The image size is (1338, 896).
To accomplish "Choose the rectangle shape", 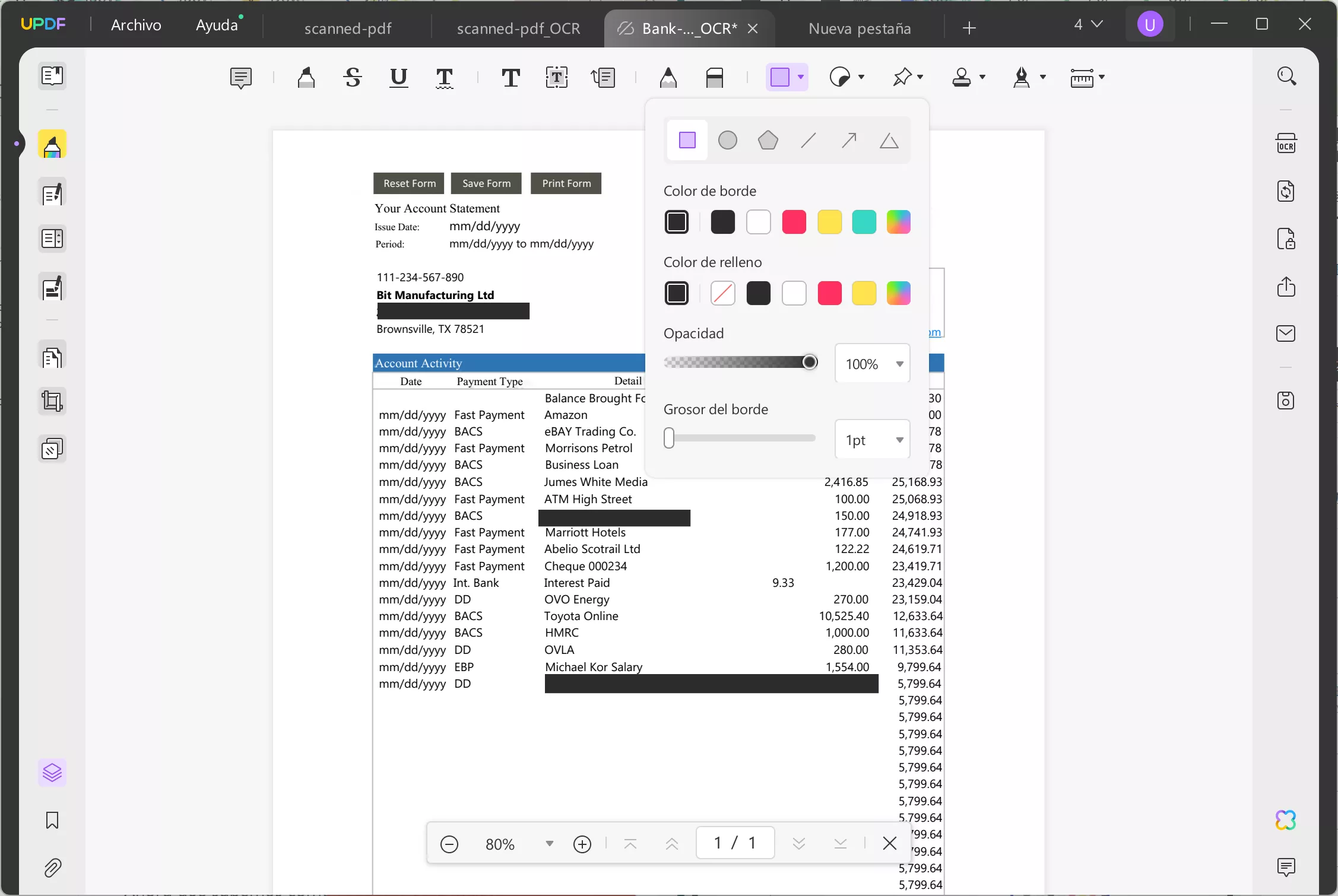I will (687, 141).
